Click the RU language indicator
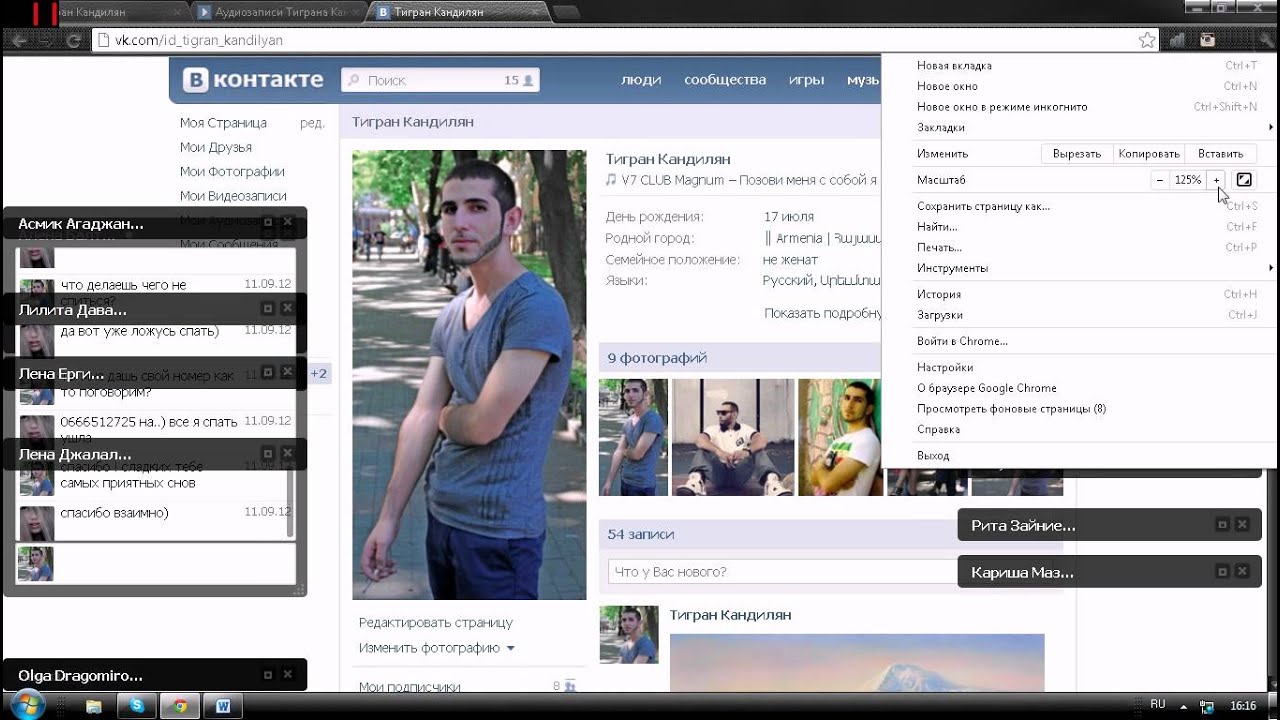 click(1157, 704)
